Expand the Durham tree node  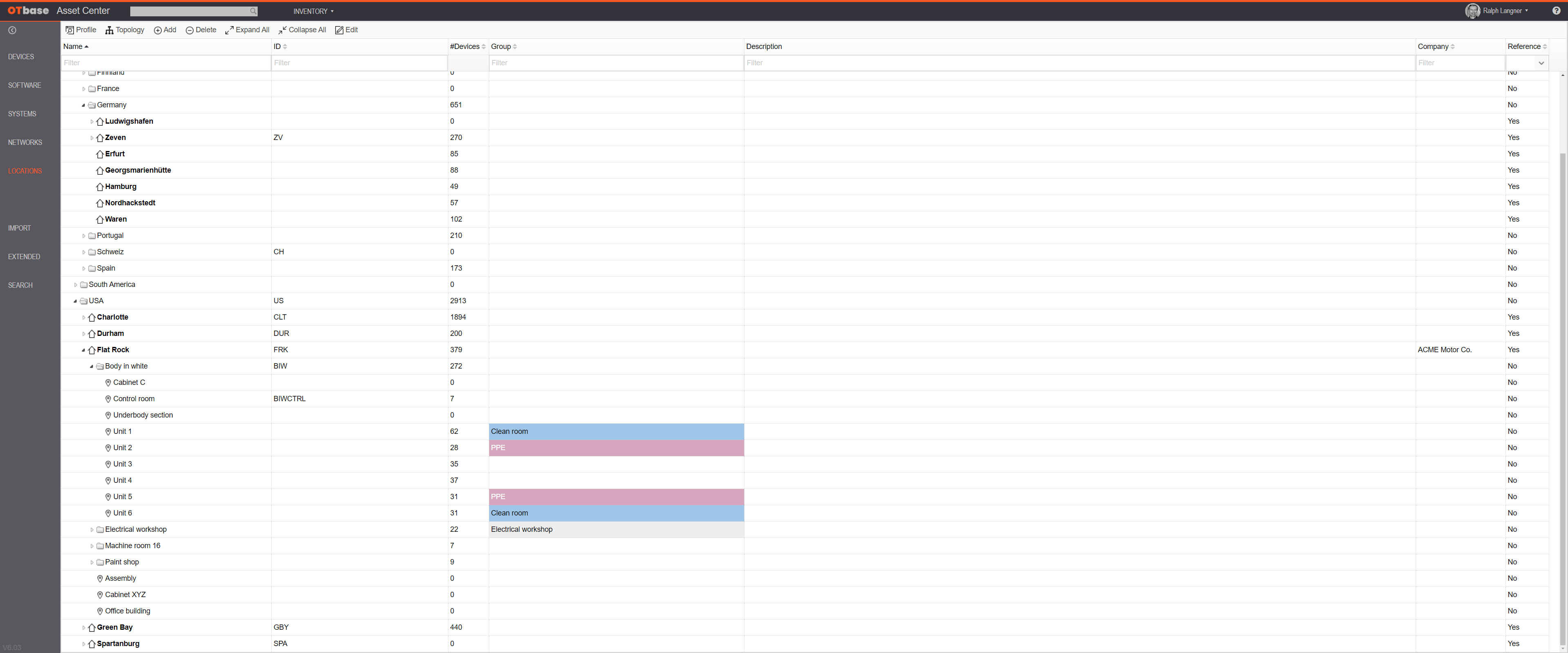pyautogui.click(x=83, y=333)
